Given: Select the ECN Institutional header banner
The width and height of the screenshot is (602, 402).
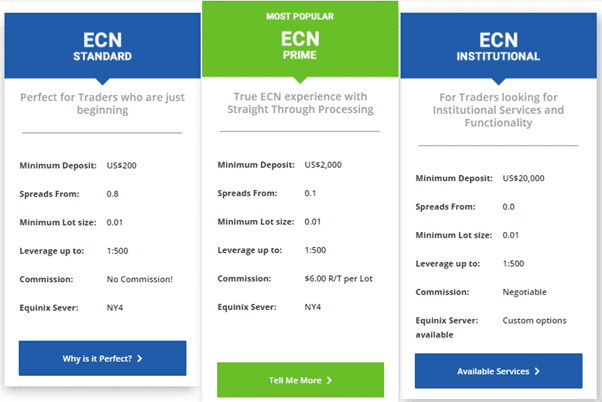Looking at the screenshot, I should tap(498, 46).
